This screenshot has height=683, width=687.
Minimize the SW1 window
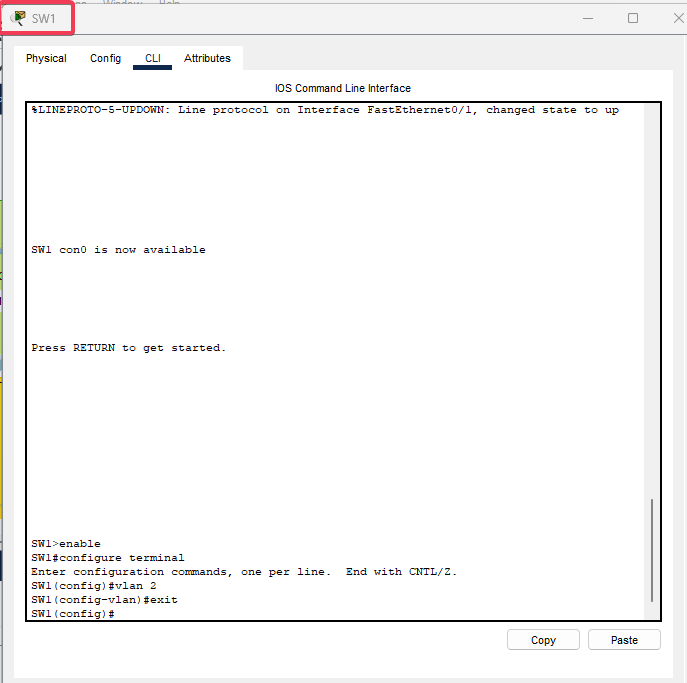[x=587, y=18]
